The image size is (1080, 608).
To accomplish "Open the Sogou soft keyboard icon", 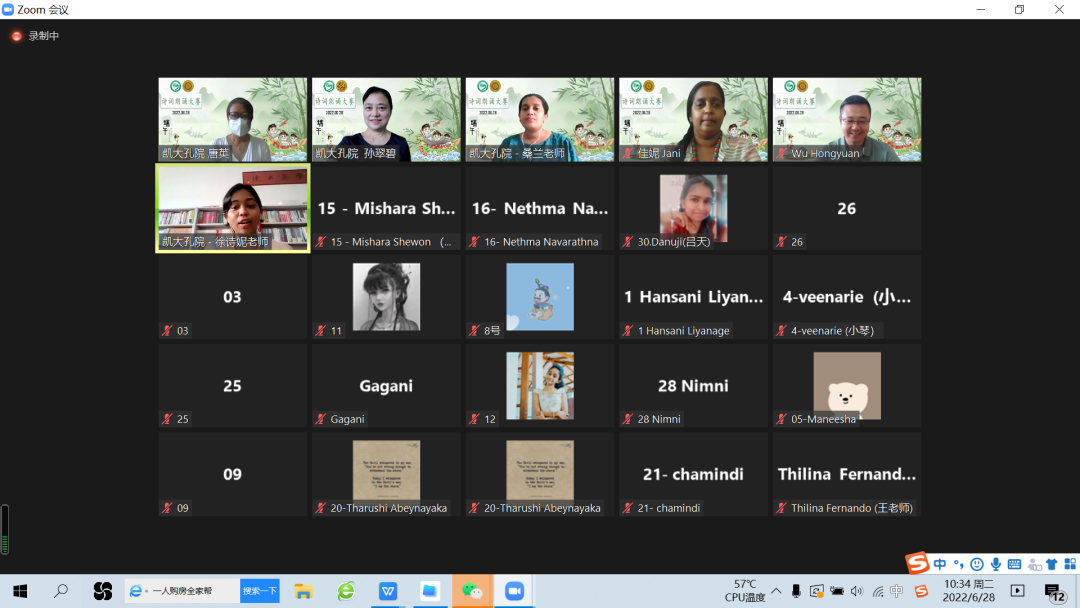I will click(1014, 564).
